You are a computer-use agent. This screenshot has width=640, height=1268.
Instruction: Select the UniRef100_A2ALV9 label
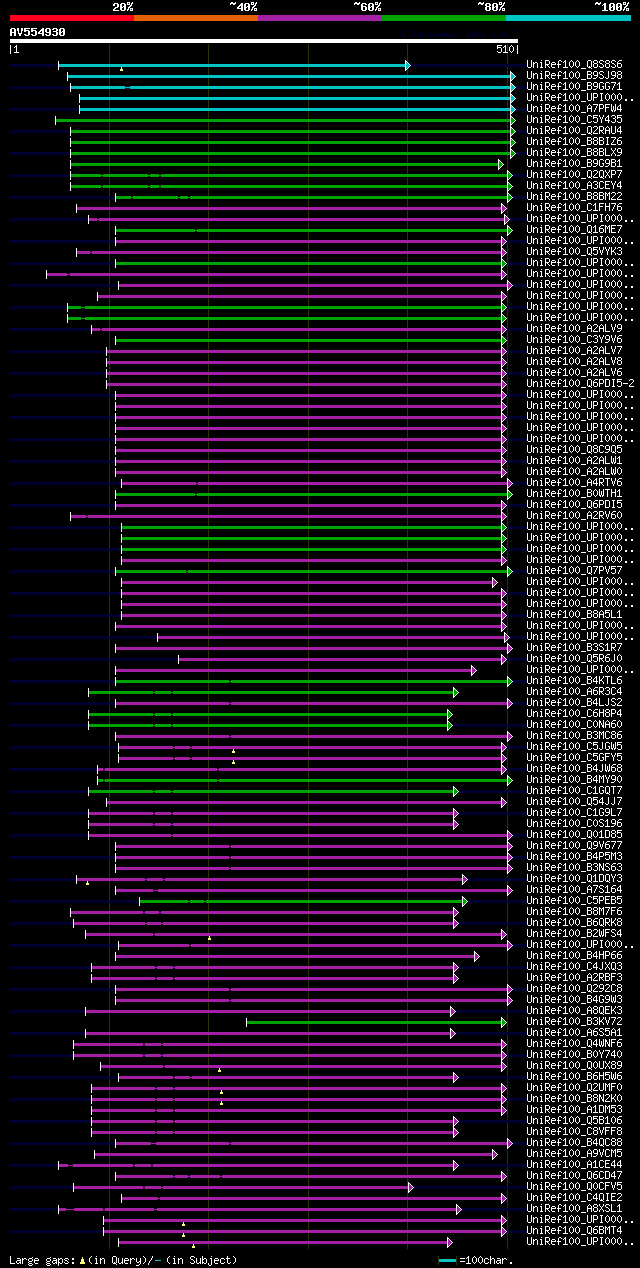coord(575,329)
